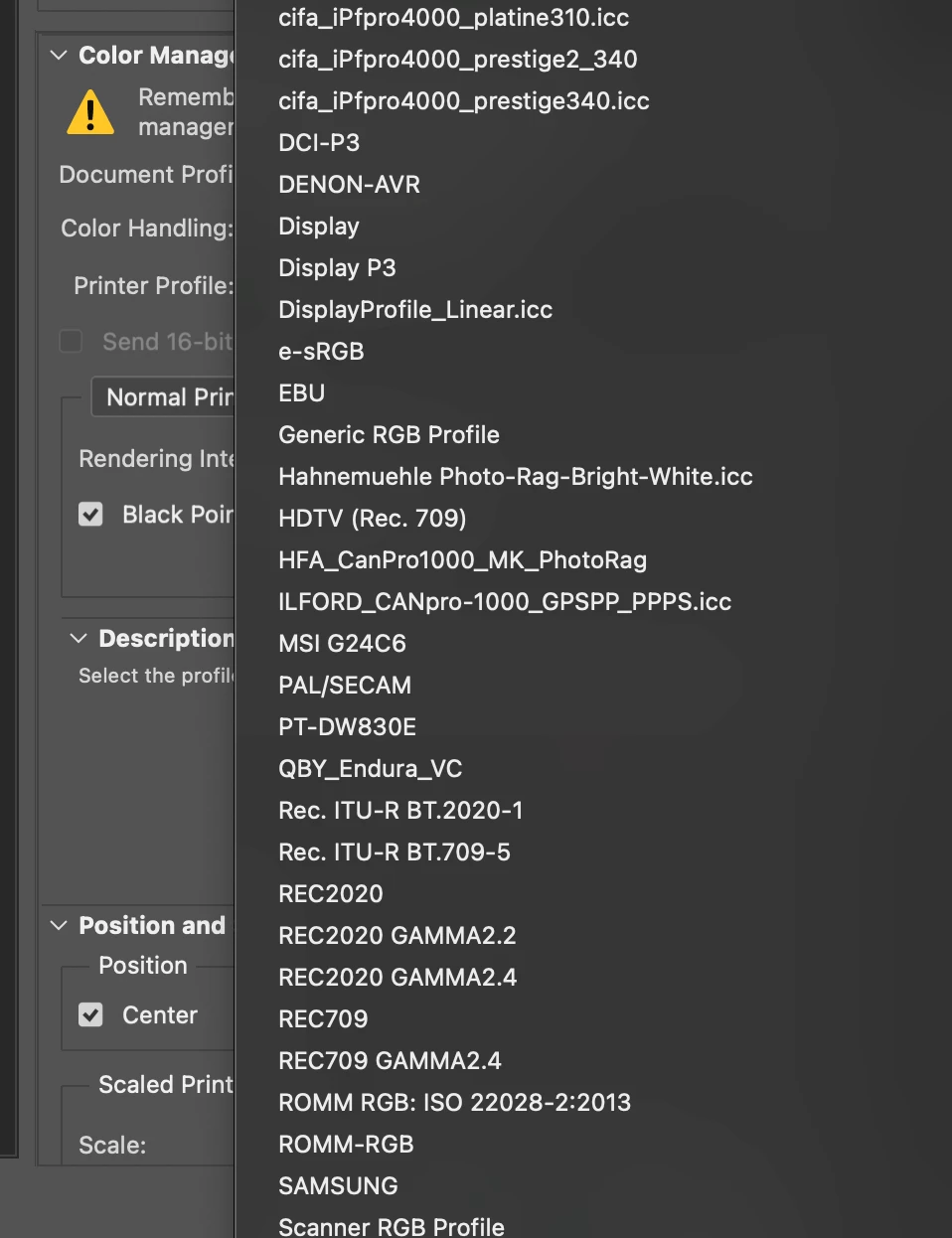
Task: Pick HDTV (Rec. 709) profile
Action: pos(372,519)
